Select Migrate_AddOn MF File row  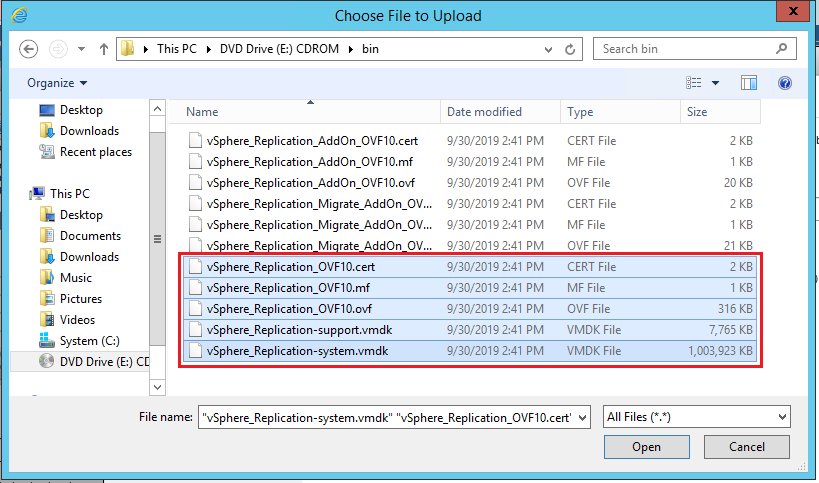click(x=470, y=225)
